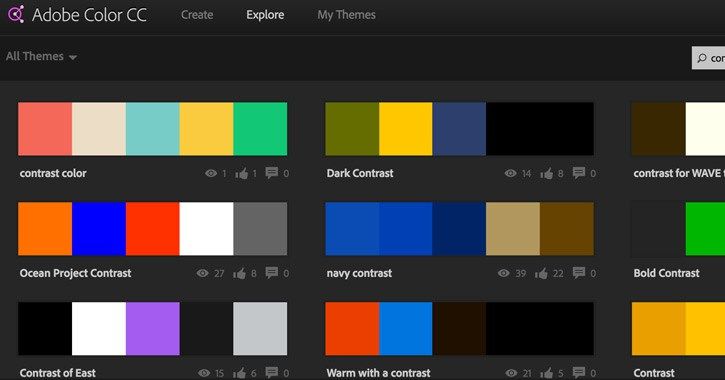Click views eye icon for Warm with a contrast
The width and height of the screenshot is (725, 380).
coord(511,373)
